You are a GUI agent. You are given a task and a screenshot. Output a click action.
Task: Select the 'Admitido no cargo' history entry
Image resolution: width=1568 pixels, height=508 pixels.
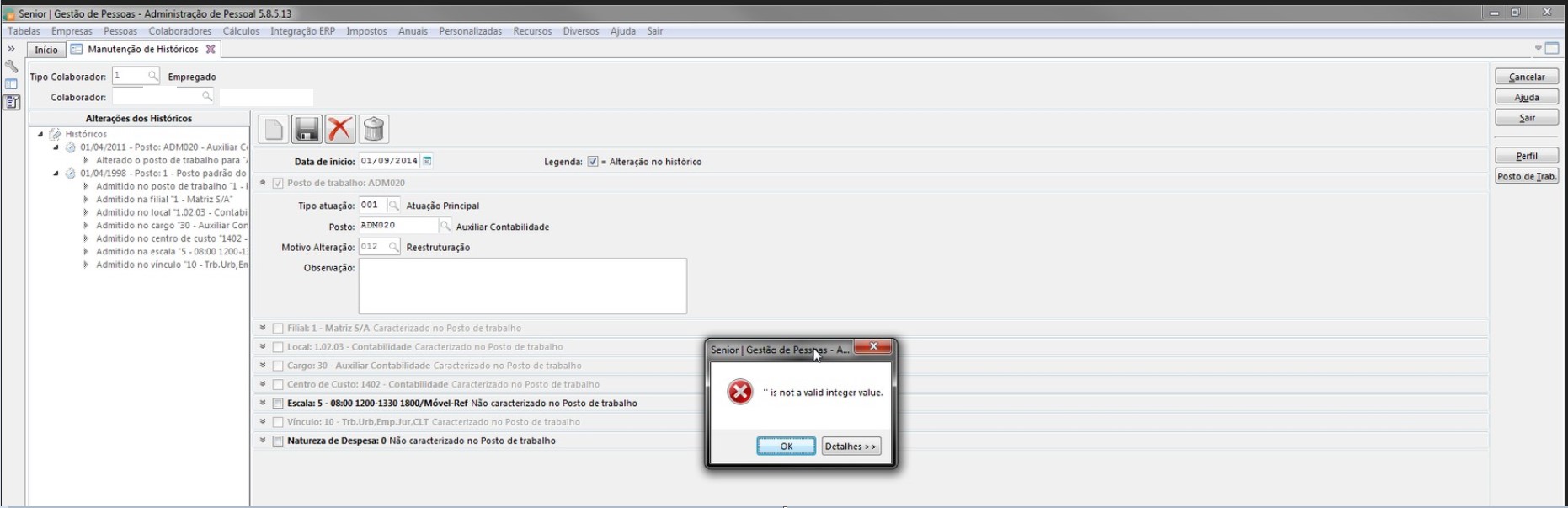coord(172,226)
